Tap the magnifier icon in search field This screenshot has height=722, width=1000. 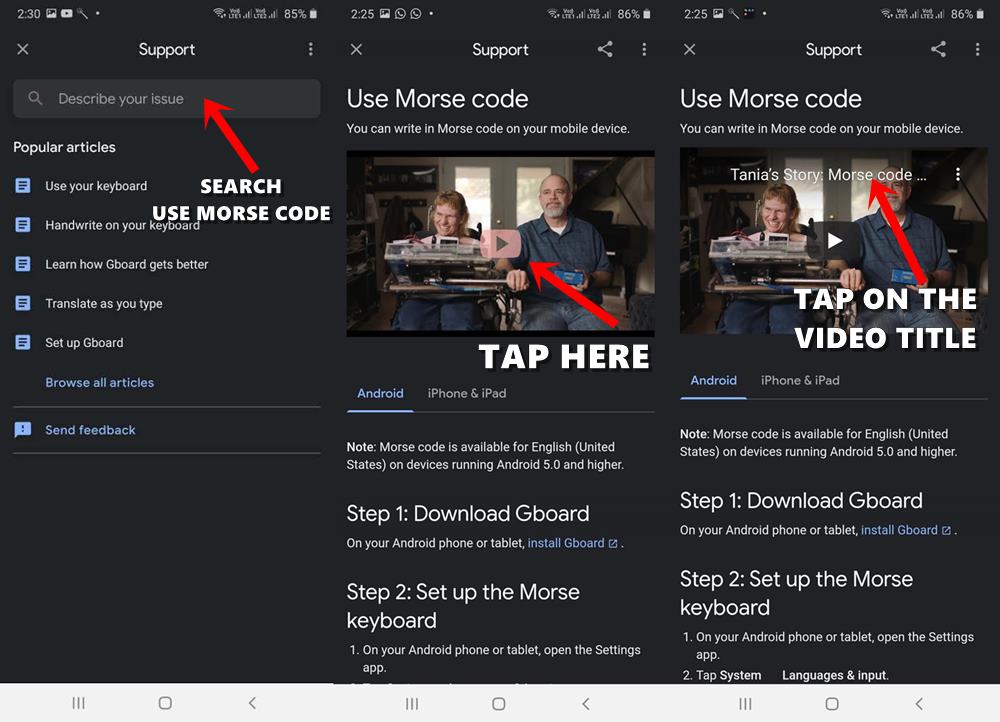pos(35,98)
